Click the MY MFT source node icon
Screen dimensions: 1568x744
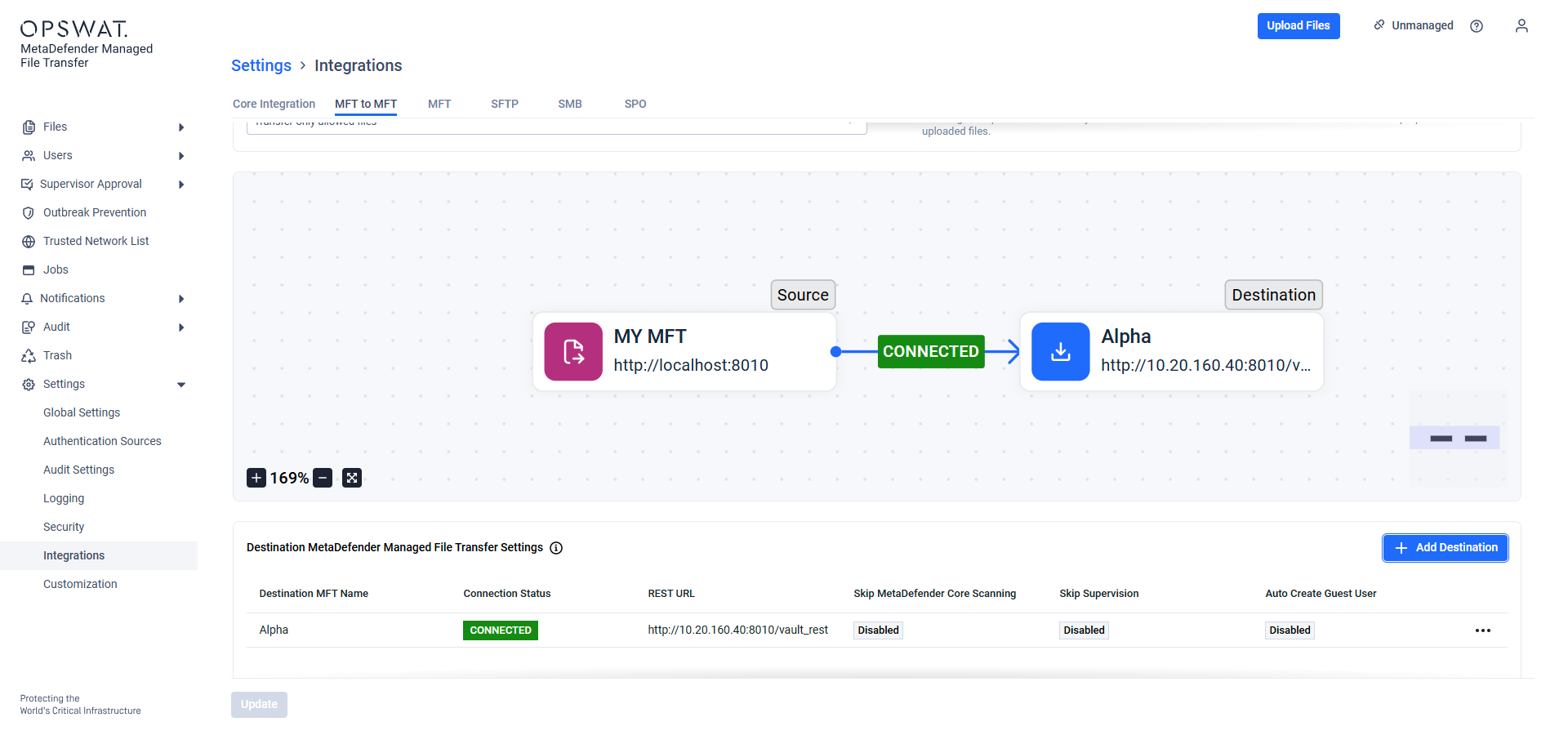(x=573, y=352)
